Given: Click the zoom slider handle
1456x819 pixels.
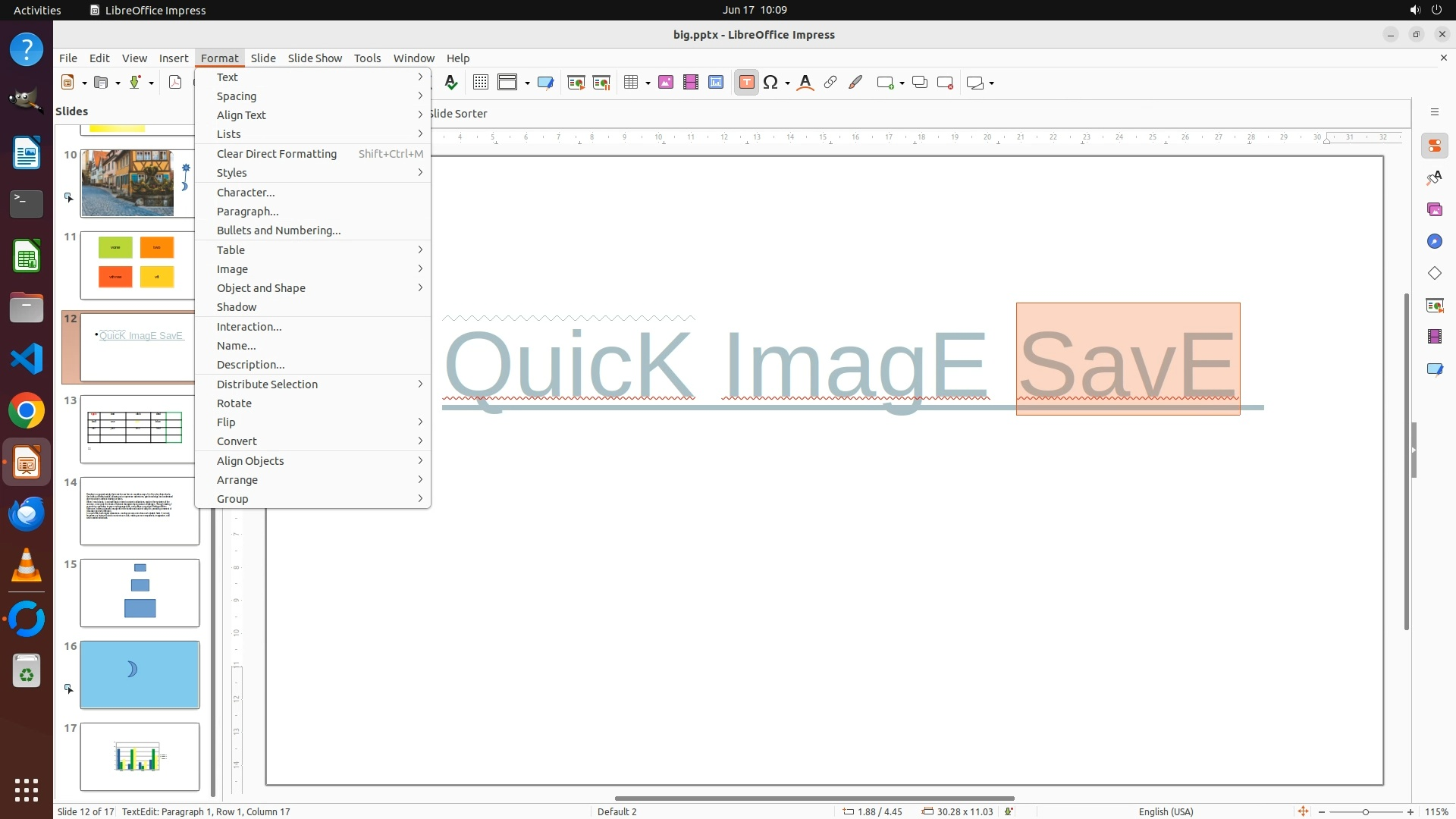Looking at the screenshot, I should pos(1365,812).
